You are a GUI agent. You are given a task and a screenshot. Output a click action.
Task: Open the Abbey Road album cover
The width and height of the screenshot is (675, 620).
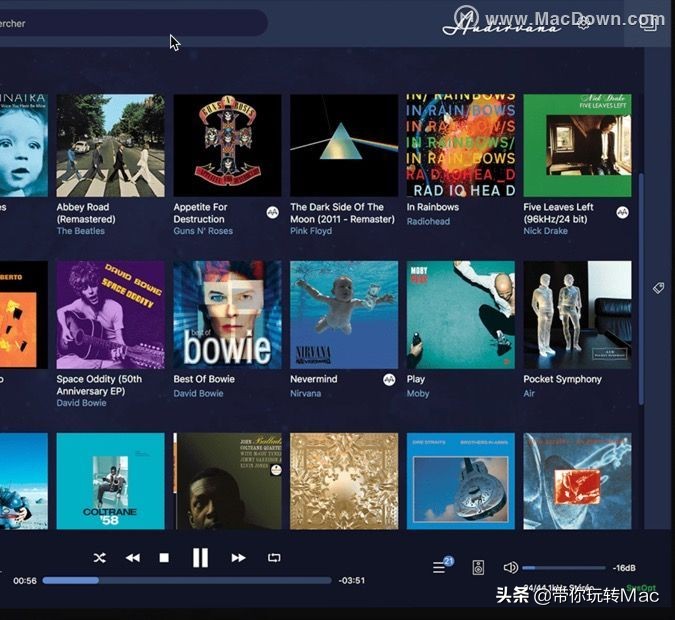[x=111, y=146]
